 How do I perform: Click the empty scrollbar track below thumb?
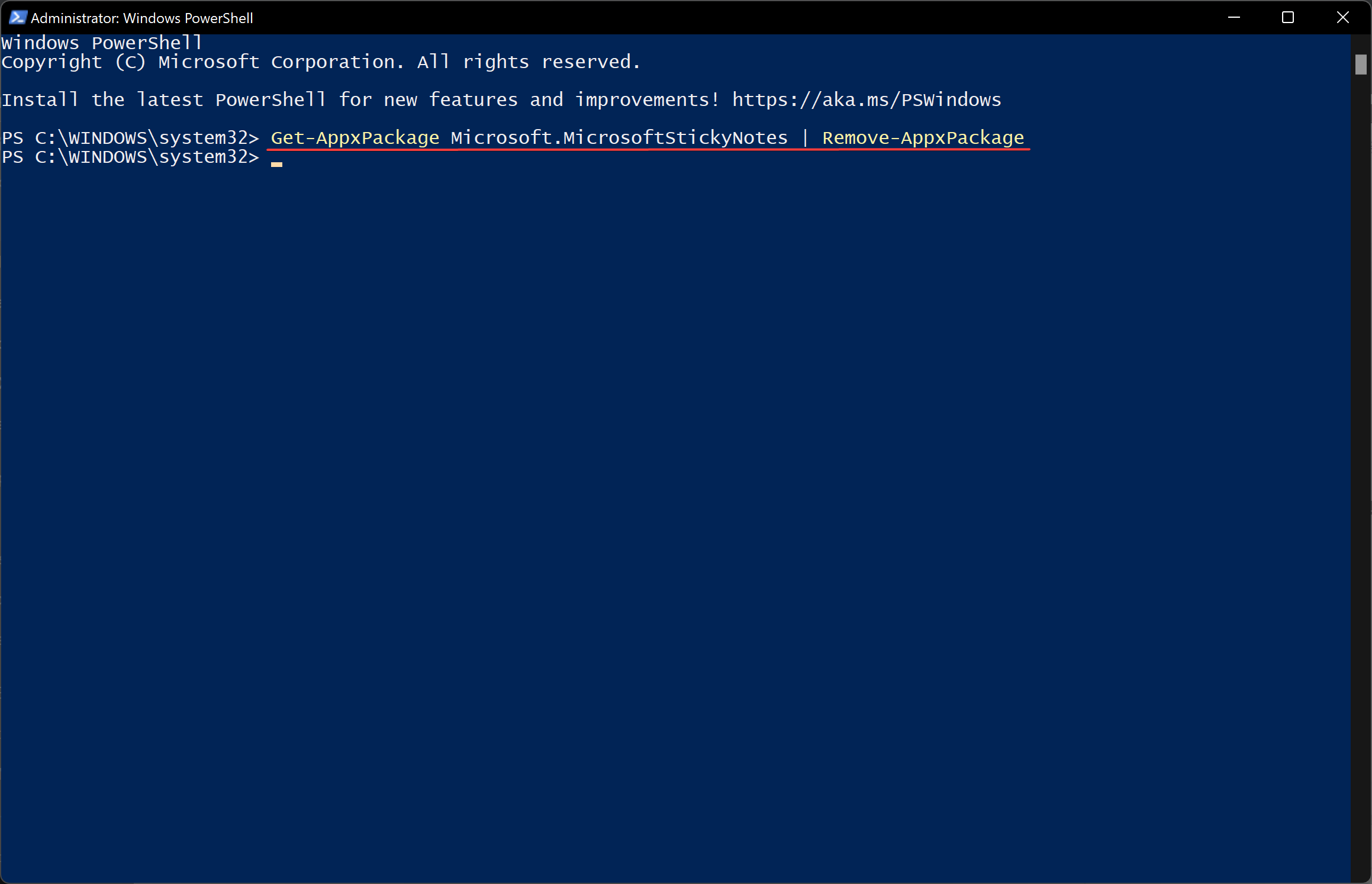click(1361, 474)
